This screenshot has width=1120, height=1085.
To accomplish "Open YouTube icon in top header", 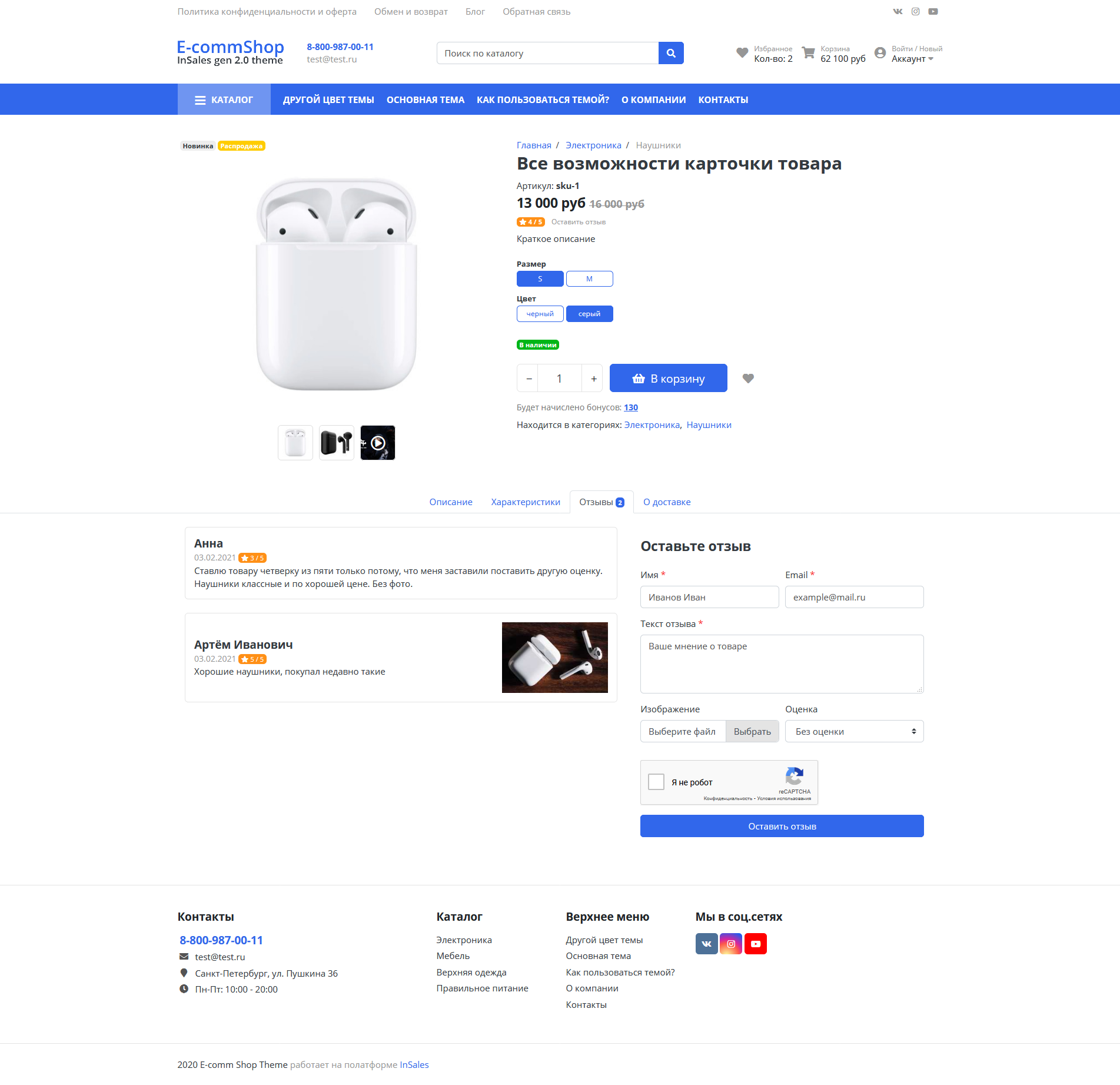I will coord(933,11).
